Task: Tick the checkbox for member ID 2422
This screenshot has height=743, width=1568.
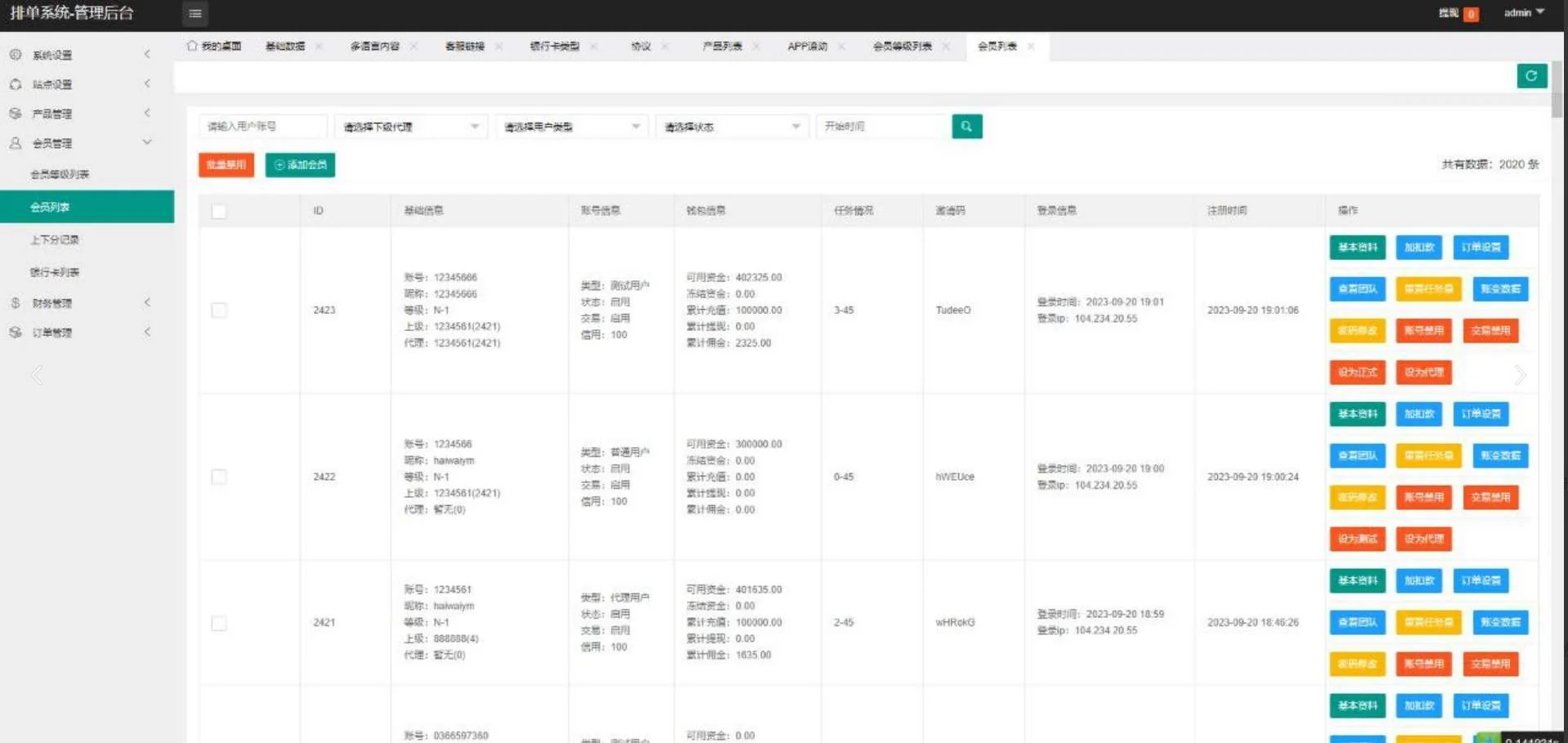Action: click(x=218, y=477)
